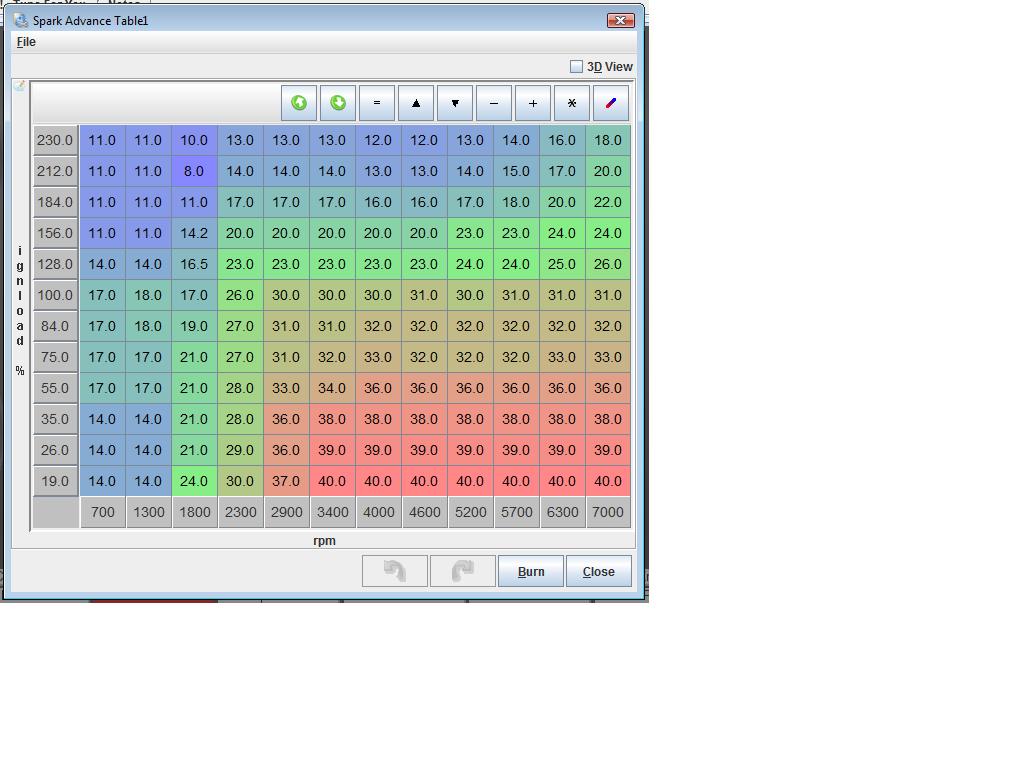Click the equals (set value) toolbar button
Image resolution: width=1024 pixels, height=768 pixels.
tap(377, 103)
